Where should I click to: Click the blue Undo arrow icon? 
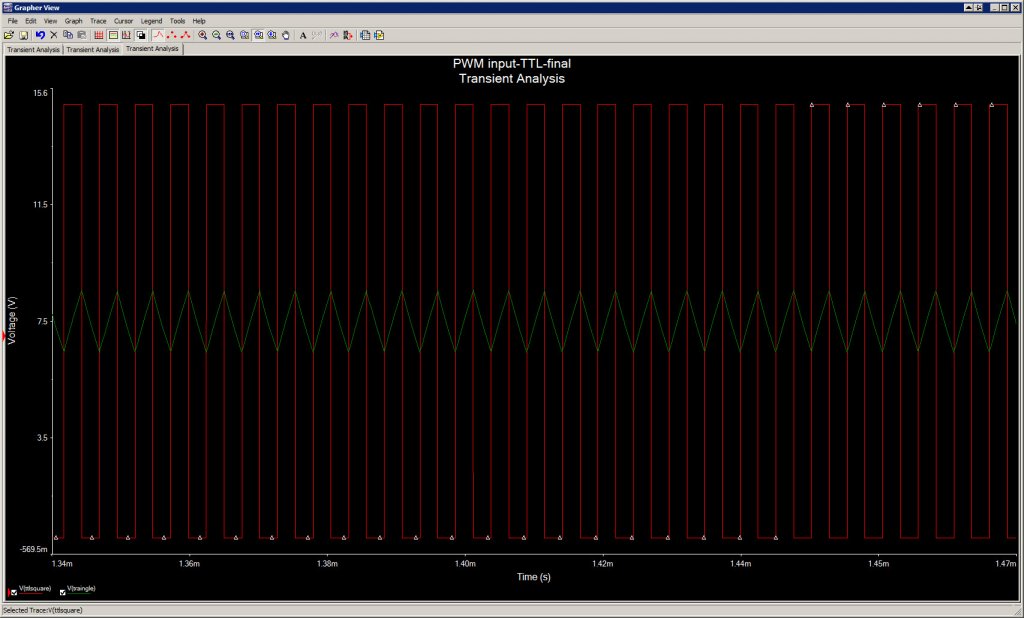40,35
